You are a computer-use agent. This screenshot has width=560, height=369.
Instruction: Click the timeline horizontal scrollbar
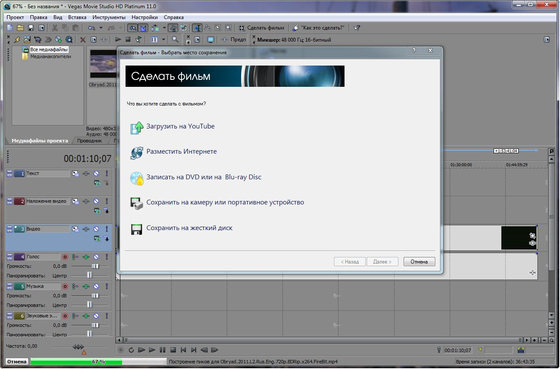pyautogui.click(x=322, y=340)
